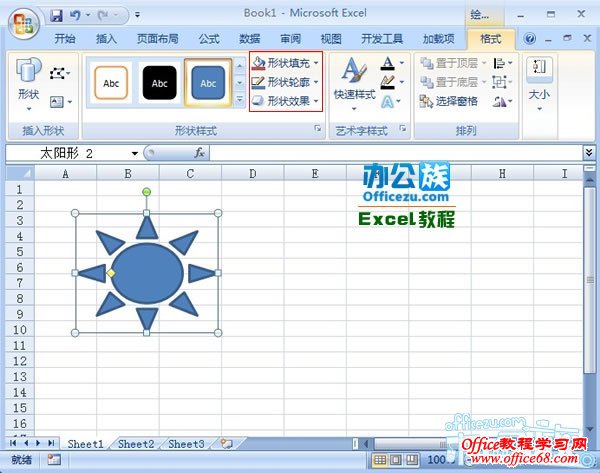Open the 形状样式 dialog launcher
The width and height of the screenshot is (600, 473).
pos(318,129)
